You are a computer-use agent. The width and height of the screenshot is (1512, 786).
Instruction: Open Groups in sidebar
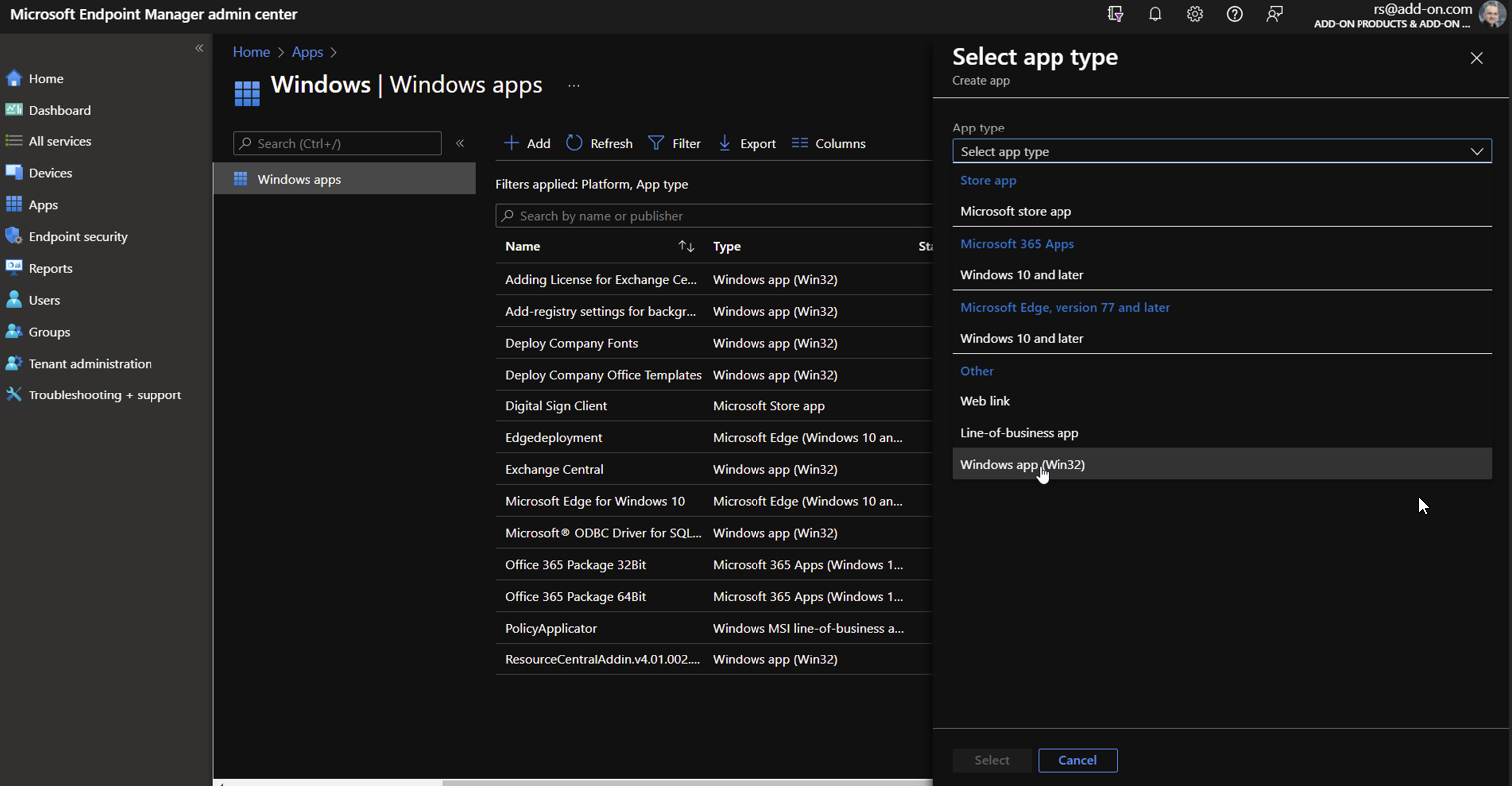tap(49, 332)
